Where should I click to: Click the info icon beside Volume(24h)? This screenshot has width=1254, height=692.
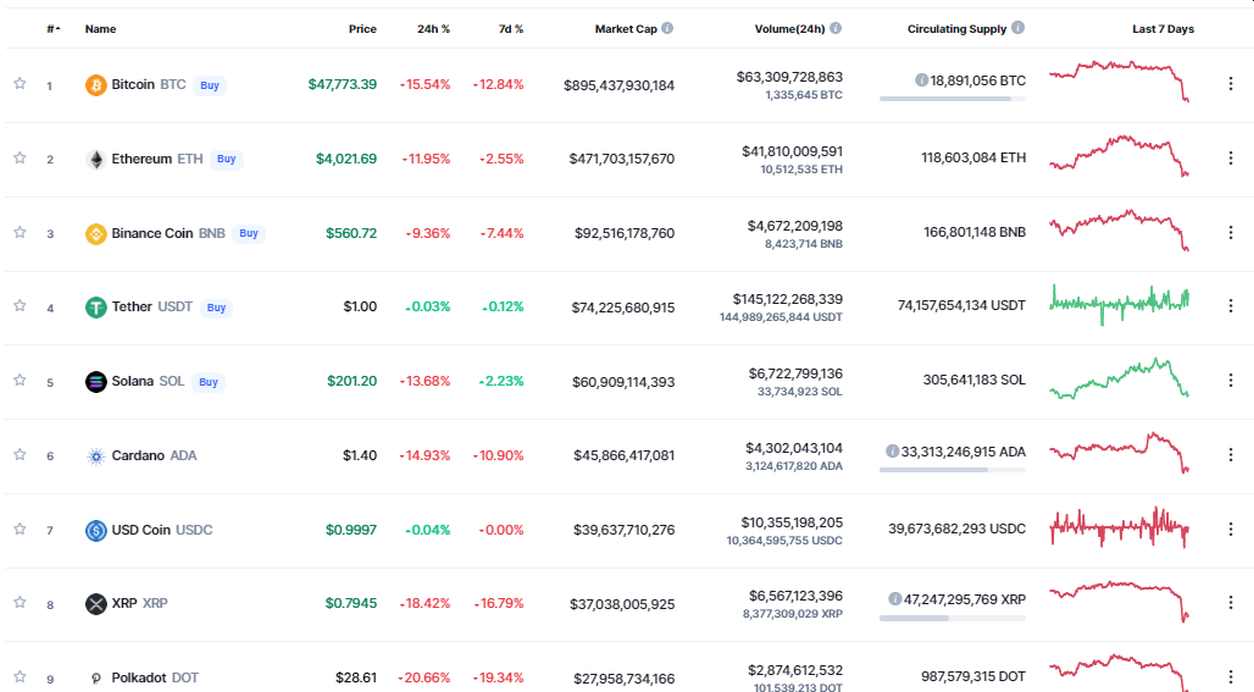click(836, 29)
